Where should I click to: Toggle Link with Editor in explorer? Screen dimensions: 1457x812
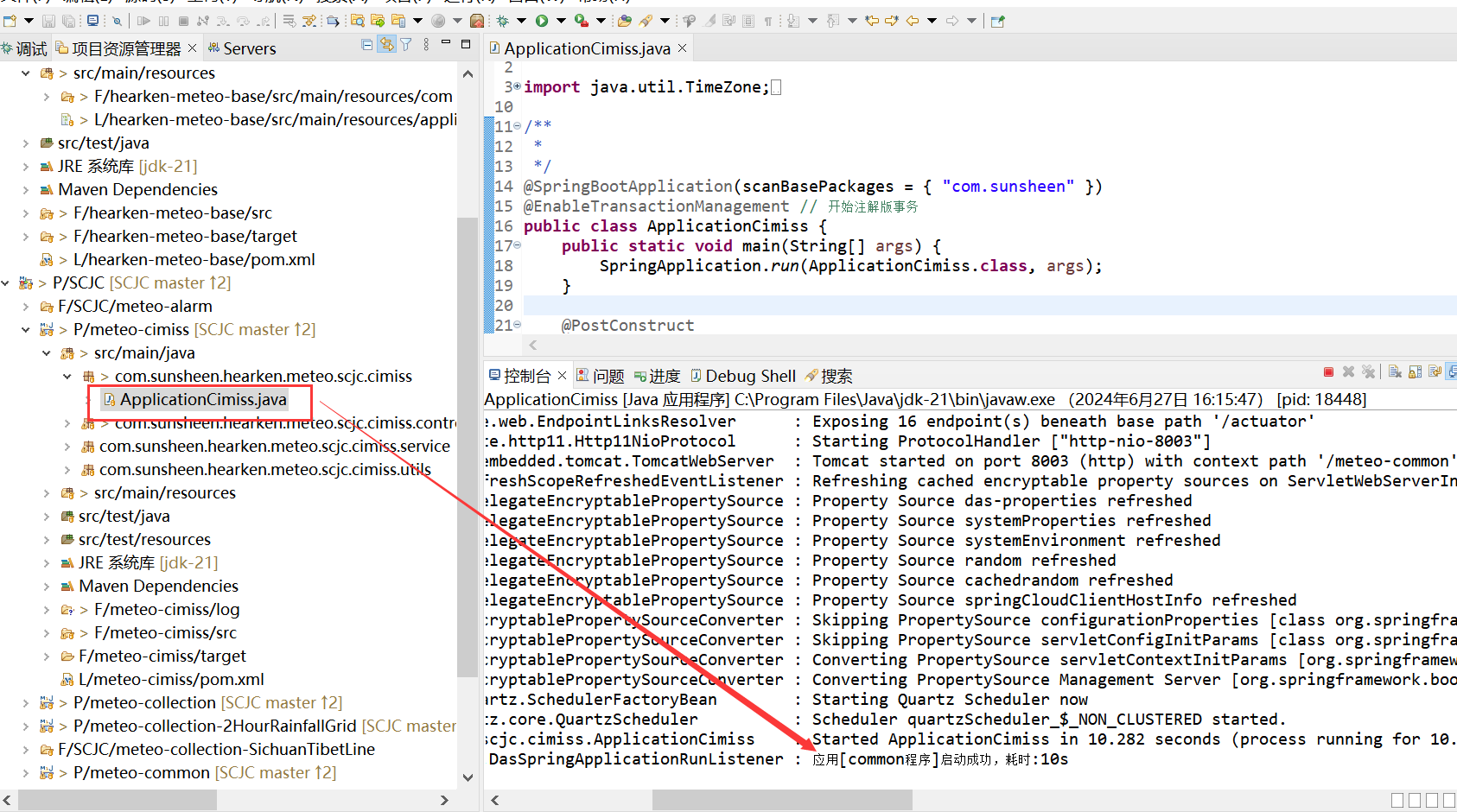pos(387,44)
